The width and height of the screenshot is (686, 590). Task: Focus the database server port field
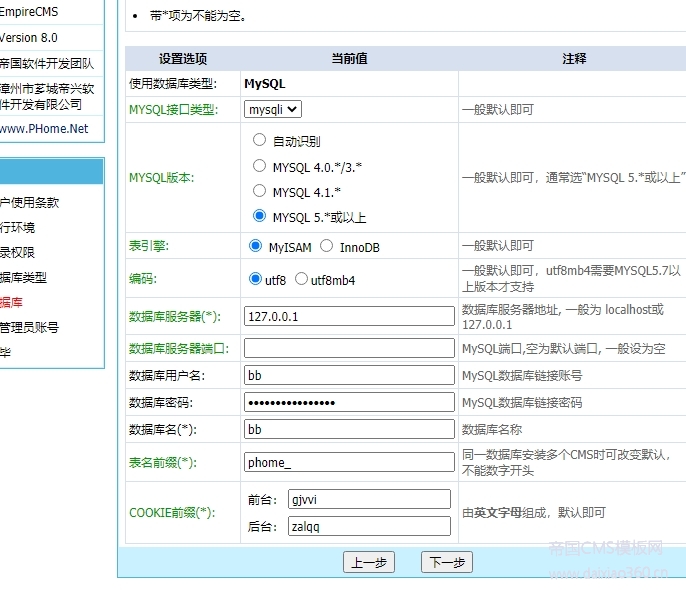click(x=349, y=348)
